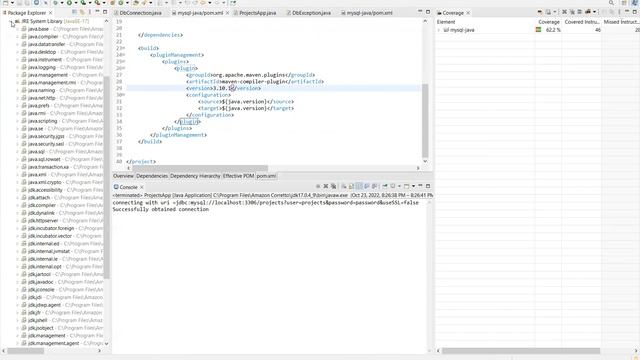The width and height of the screenshot is (640, 360).
Task: Switch to the Overview tab of POM editor
Action: click(x=123, y=176)
